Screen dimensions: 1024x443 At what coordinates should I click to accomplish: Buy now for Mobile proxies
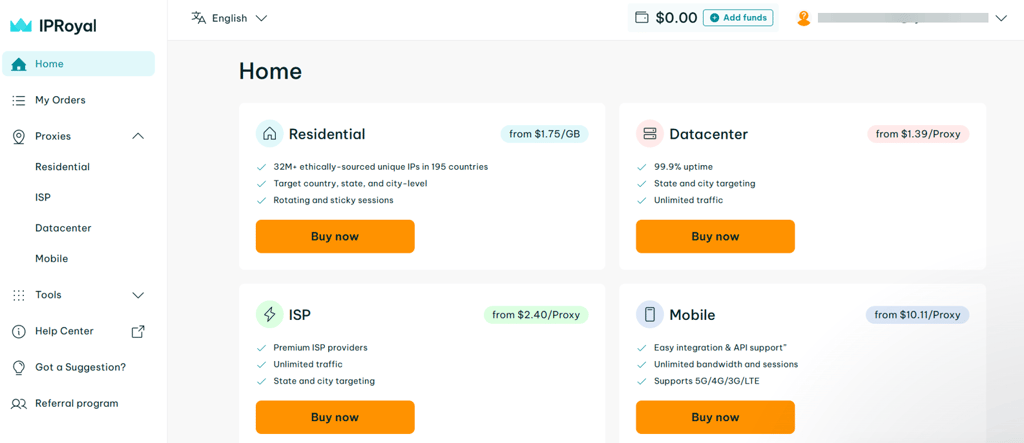715,417
